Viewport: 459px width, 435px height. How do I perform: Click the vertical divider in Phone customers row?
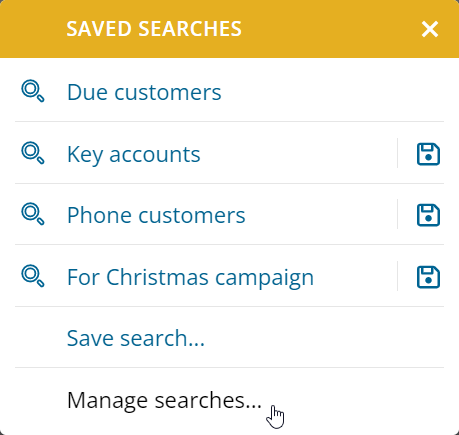tap(397, 214)
